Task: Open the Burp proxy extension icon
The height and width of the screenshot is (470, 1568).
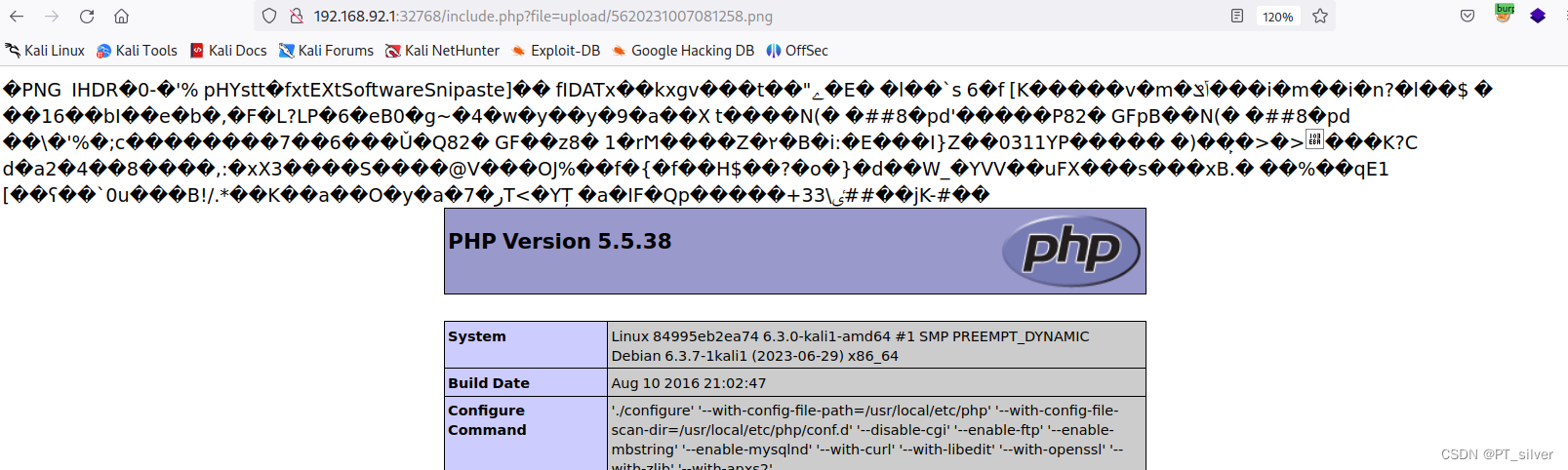Action: click(x=1504, y=14)
